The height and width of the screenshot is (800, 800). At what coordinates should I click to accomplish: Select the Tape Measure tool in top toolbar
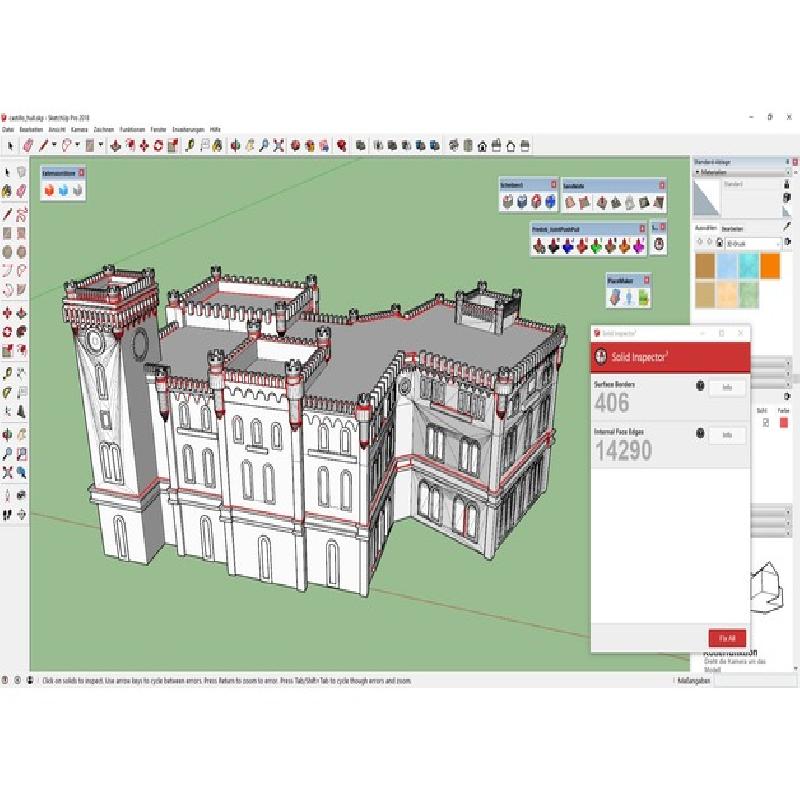[x=189, y=146]
